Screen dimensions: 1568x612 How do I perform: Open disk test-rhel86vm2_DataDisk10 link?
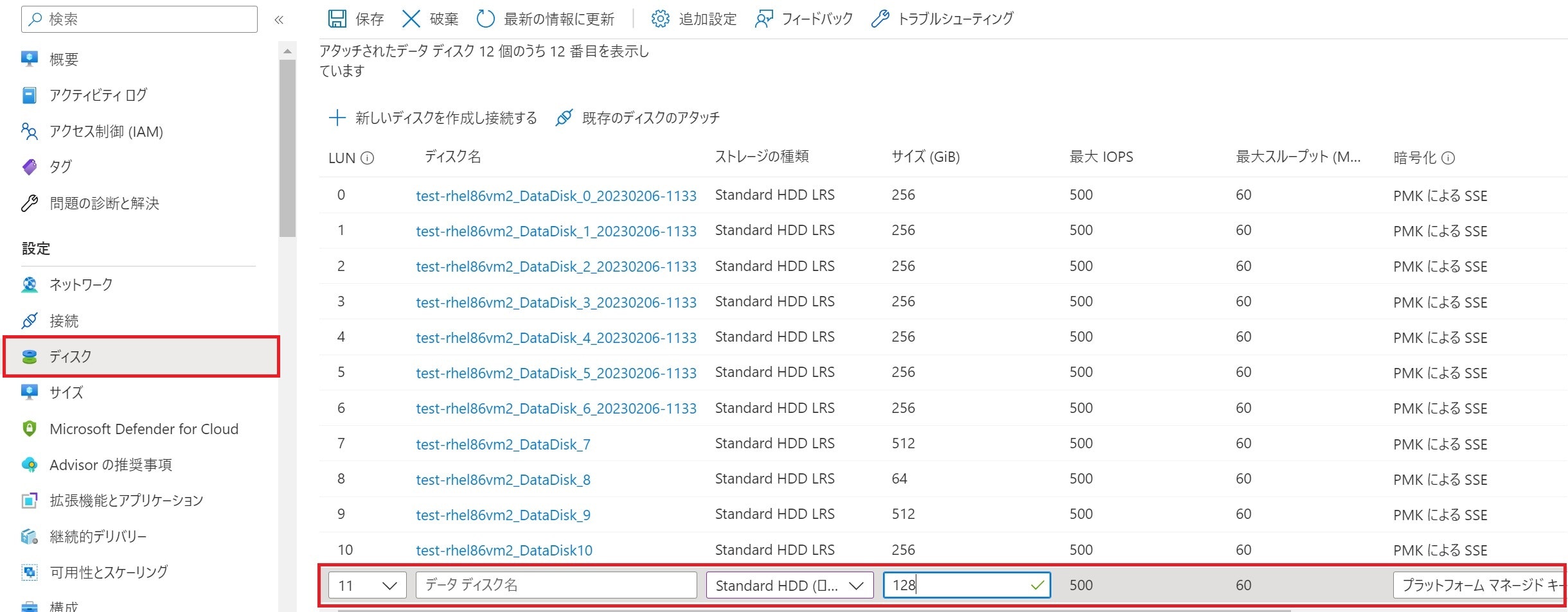(504, 550)
